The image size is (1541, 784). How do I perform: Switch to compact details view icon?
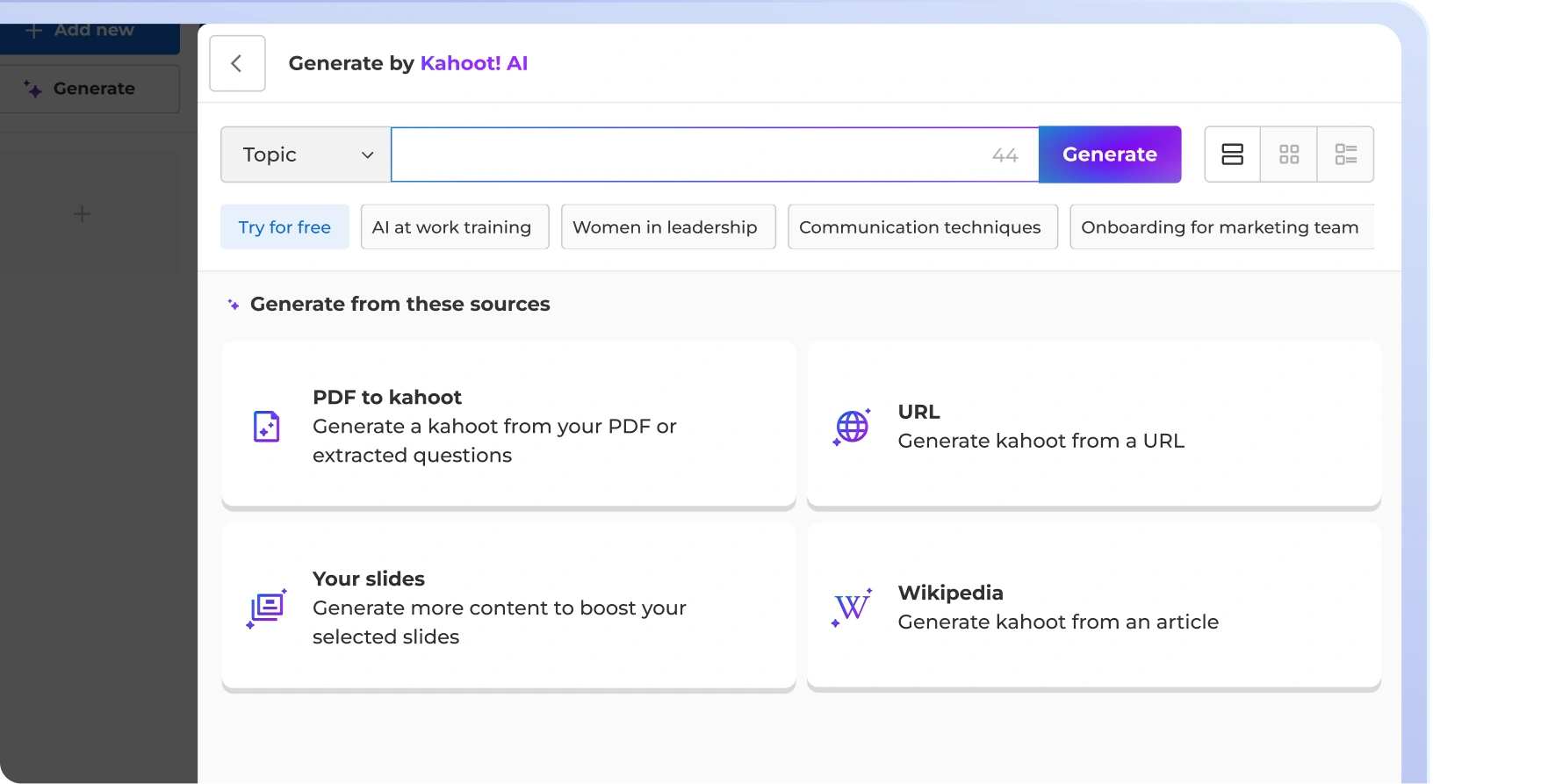tap(1345, 155)
